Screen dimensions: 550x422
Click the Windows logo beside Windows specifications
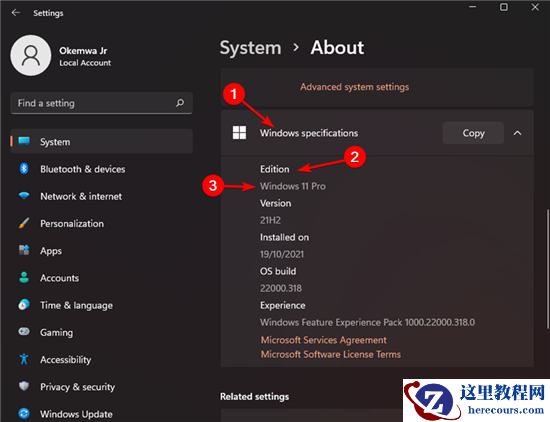pos(240,133)
